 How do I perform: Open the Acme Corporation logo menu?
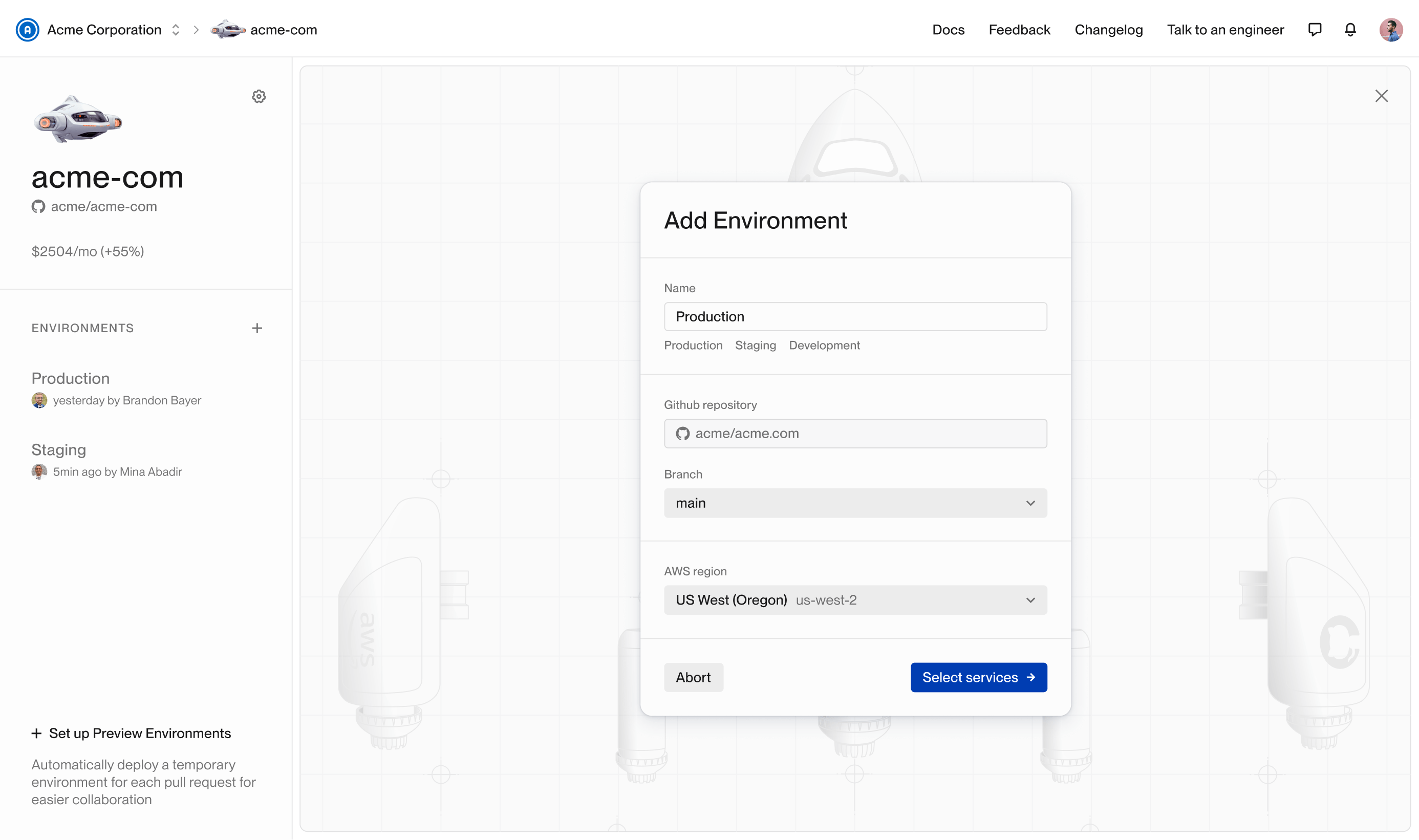[x=28, y=30]
